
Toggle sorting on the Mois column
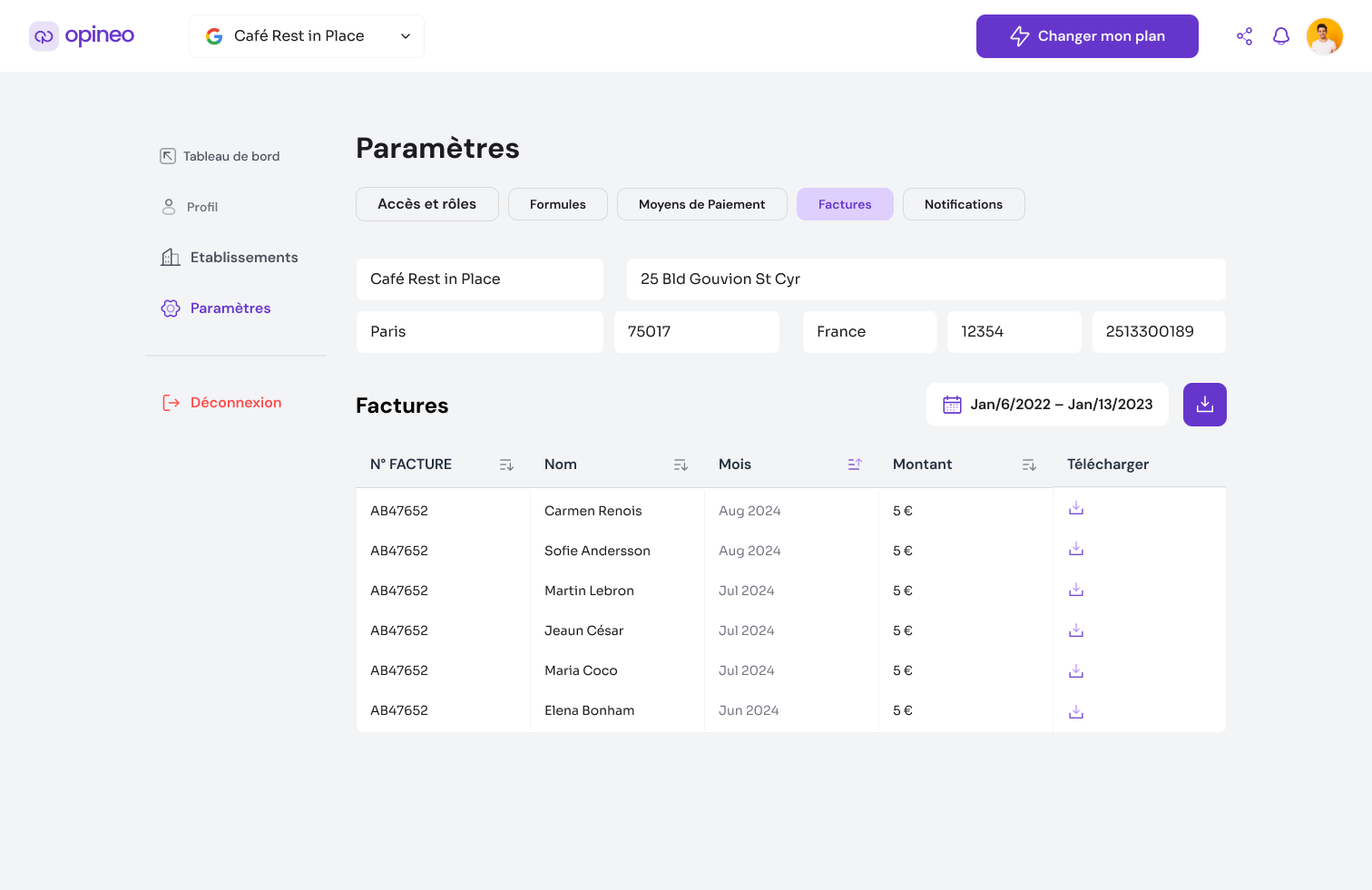point(855,464)
